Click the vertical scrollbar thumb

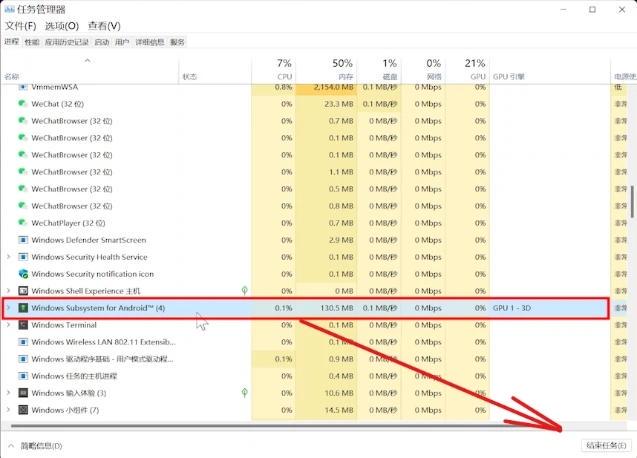click(632, 202)
